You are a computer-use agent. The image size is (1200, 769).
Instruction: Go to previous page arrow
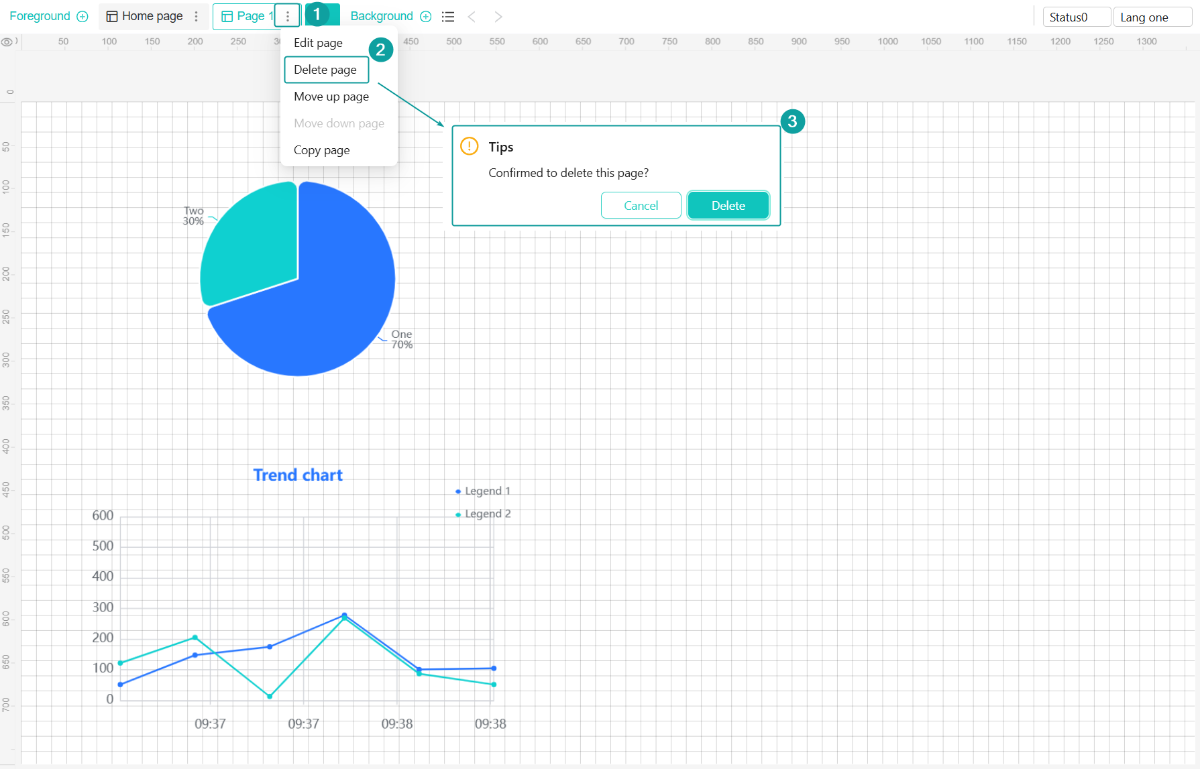(x=472, y=17)
